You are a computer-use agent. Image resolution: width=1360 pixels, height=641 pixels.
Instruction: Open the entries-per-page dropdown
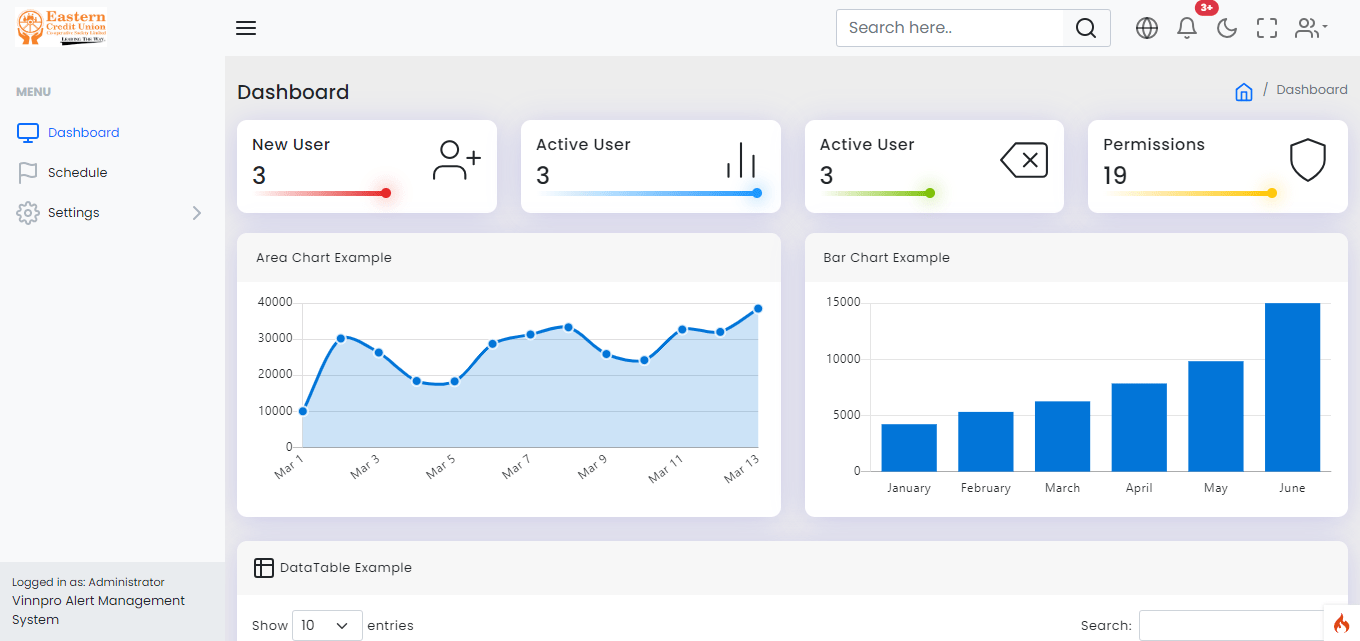pyautogui.click(x=326, y=625)
